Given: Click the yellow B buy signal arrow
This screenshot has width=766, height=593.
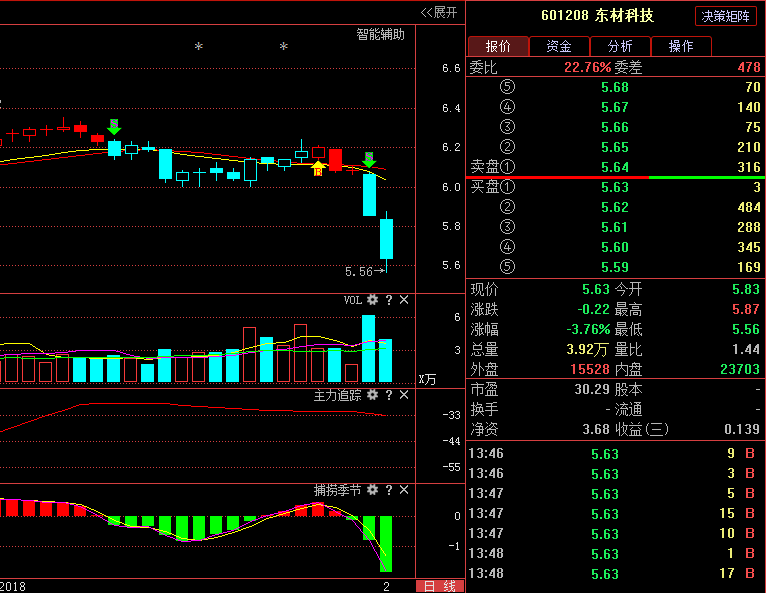Looking at the screenshot, I should (318, 168).
